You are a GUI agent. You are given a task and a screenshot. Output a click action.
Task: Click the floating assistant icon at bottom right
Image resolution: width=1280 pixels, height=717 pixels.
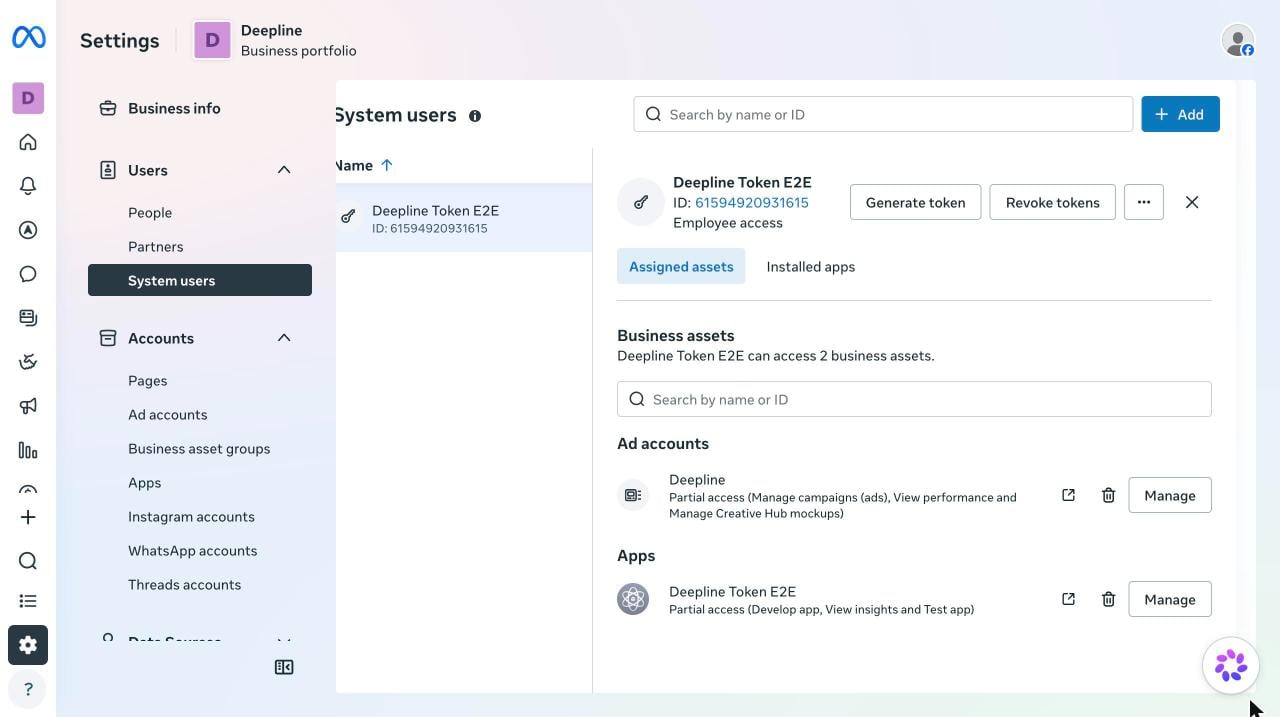click(x=1230, y=665)
